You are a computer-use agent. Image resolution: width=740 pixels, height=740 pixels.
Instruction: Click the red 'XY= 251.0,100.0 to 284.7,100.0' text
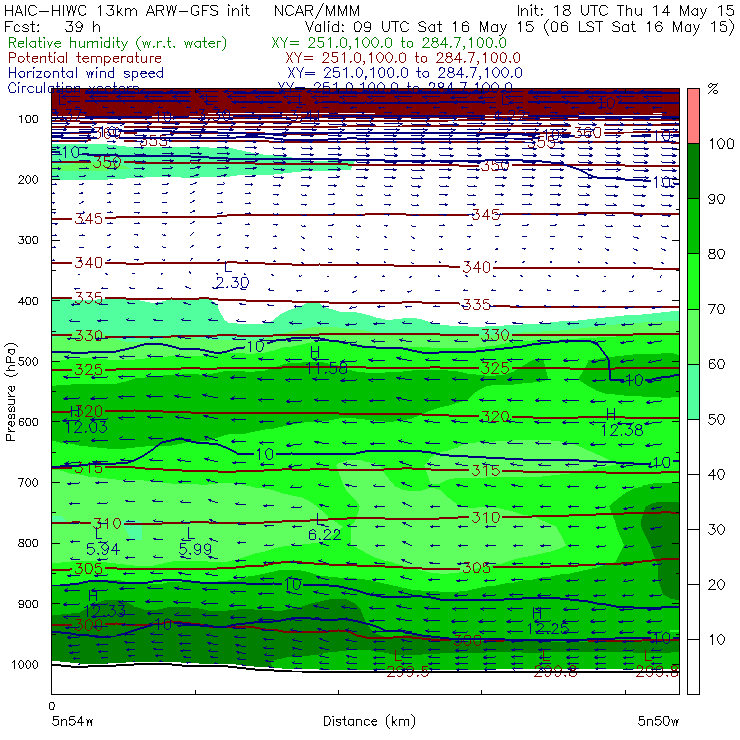pyautogui.click(x=403, y=58)
